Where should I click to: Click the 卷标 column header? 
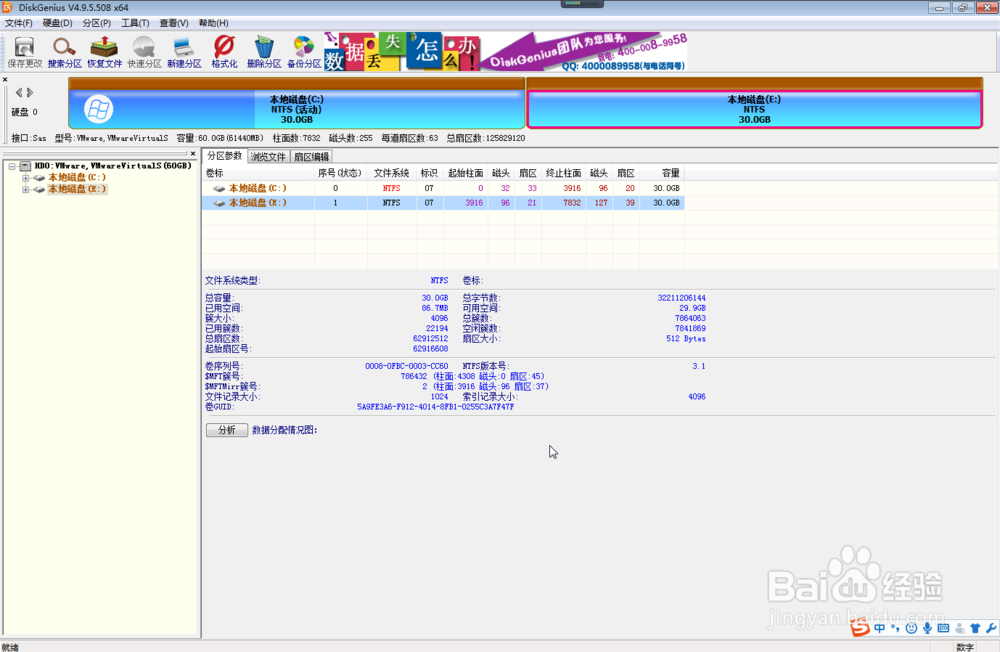(258, 173)
